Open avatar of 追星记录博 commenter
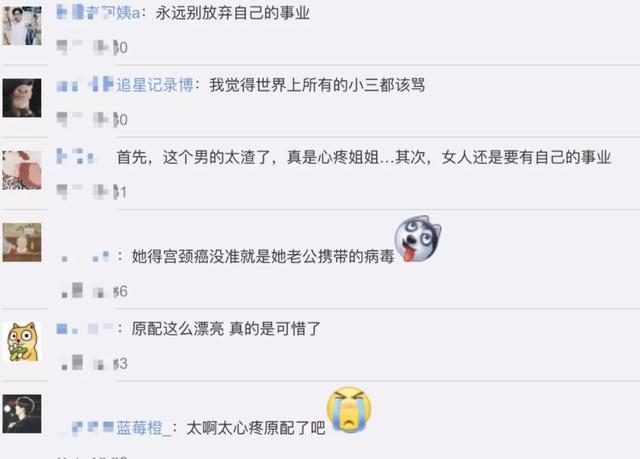The height and width of the screenshot is (459, 640). tap(22, 98)
